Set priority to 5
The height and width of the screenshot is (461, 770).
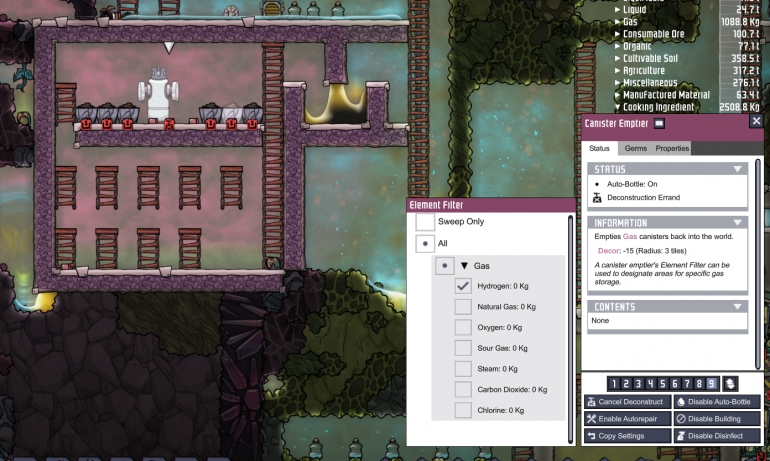coord(662,383)
